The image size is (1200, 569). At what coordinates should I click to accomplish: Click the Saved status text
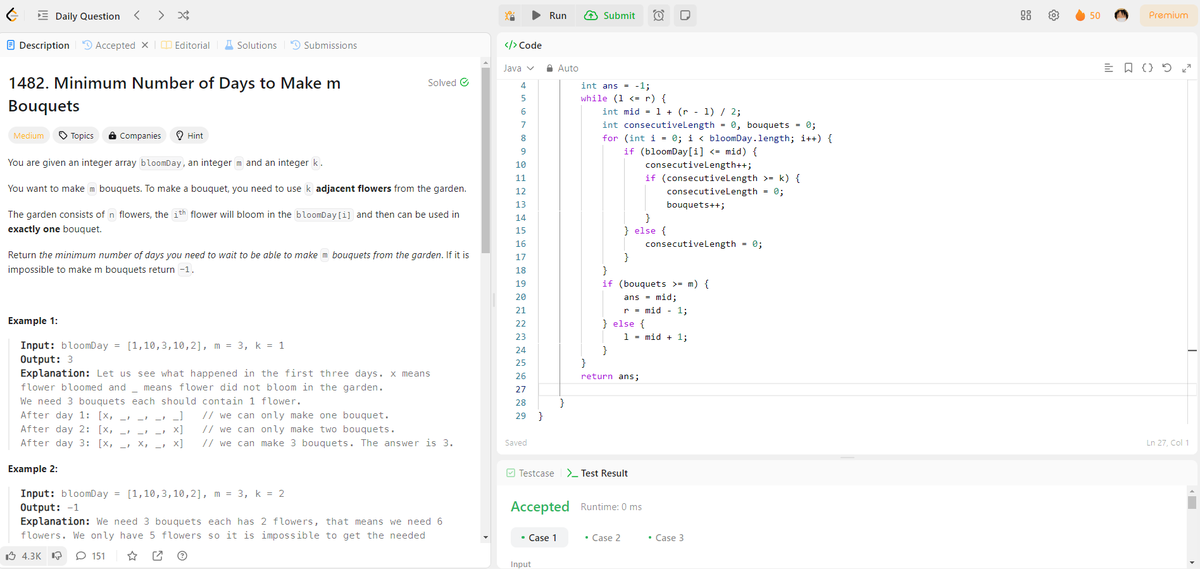516,443
